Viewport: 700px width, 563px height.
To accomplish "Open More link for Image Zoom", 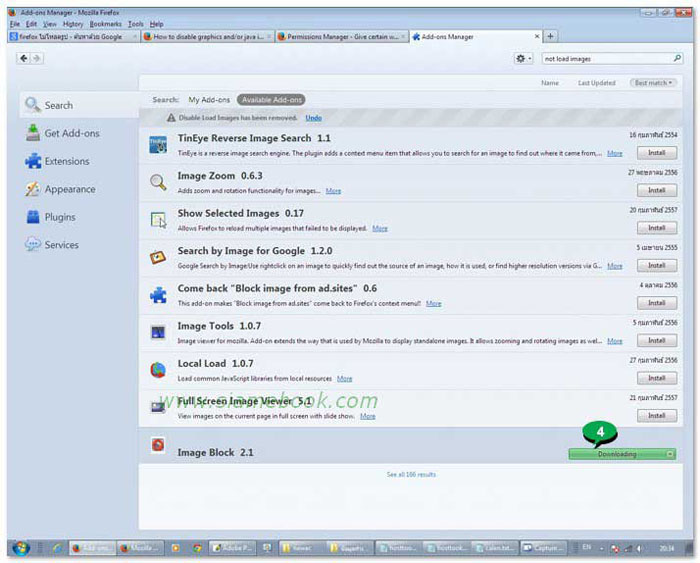I will point(333,191).
